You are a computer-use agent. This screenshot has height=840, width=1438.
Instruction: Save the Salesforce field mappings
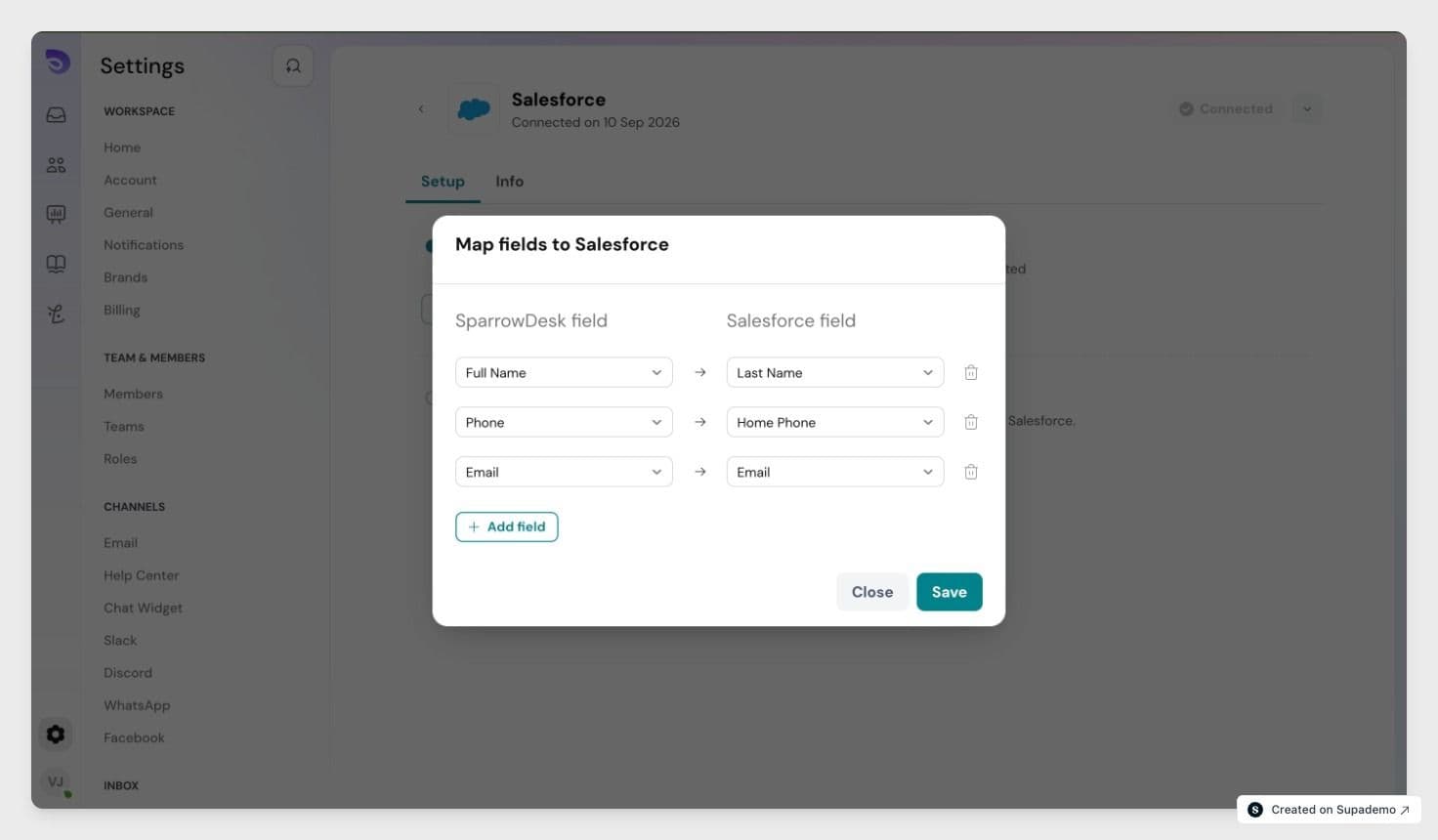click(x=950, y=592)
